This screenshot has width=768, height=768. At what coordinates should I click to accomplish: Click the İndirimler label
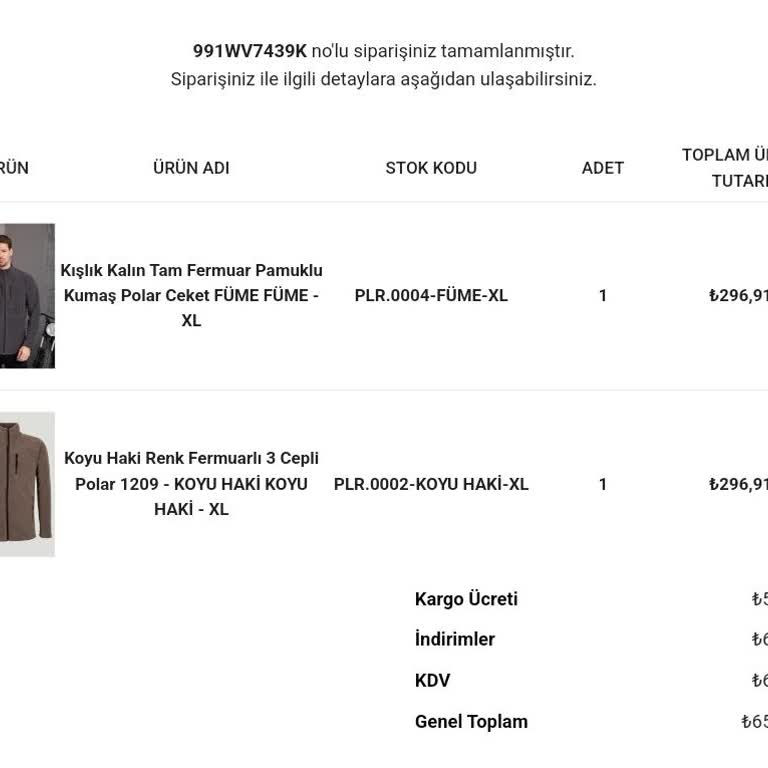click(x=455, y=640)
